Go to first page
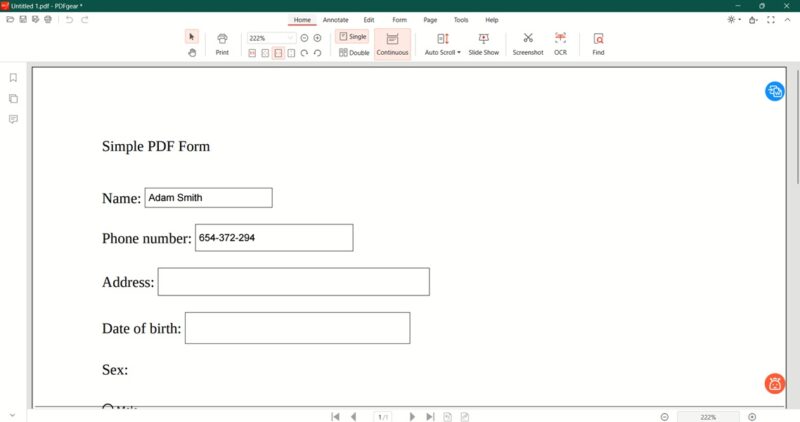 point(335,417)
